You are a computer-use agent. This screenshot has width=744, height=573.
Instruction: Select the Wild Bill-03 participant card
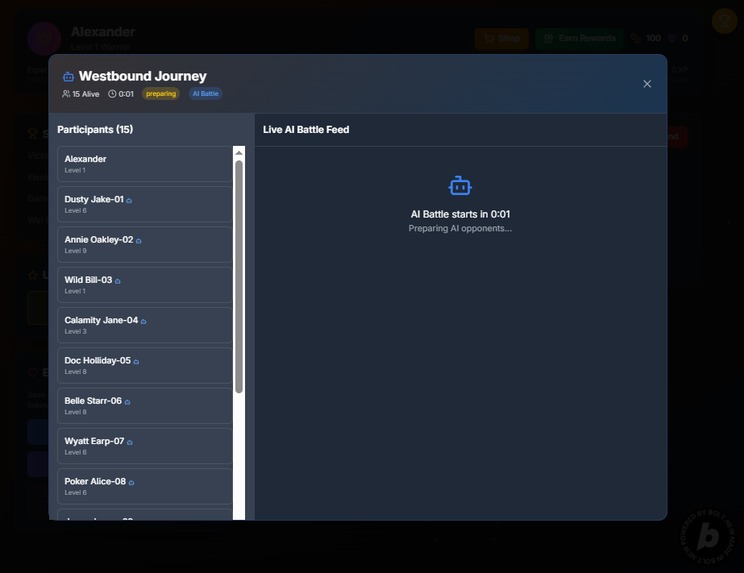coord(145,285)
